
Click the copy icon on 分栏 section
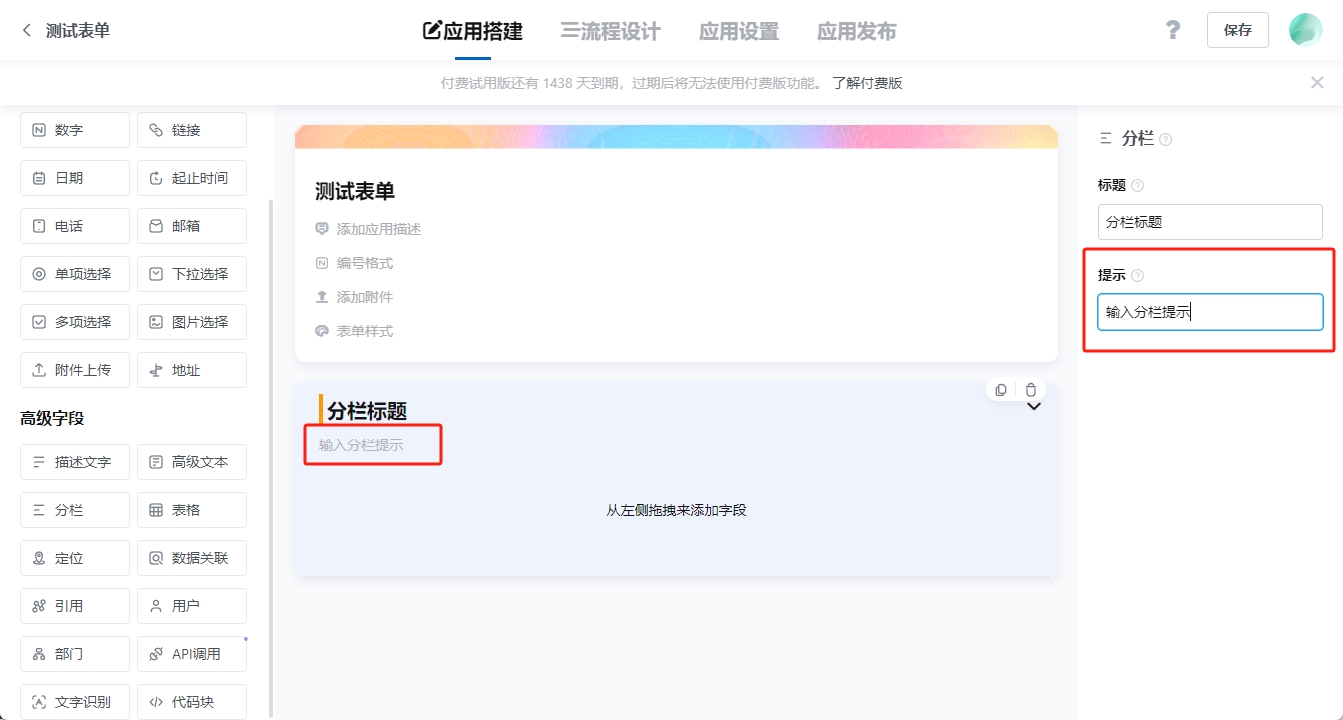pyautogui.click(x=1001, y=390)
